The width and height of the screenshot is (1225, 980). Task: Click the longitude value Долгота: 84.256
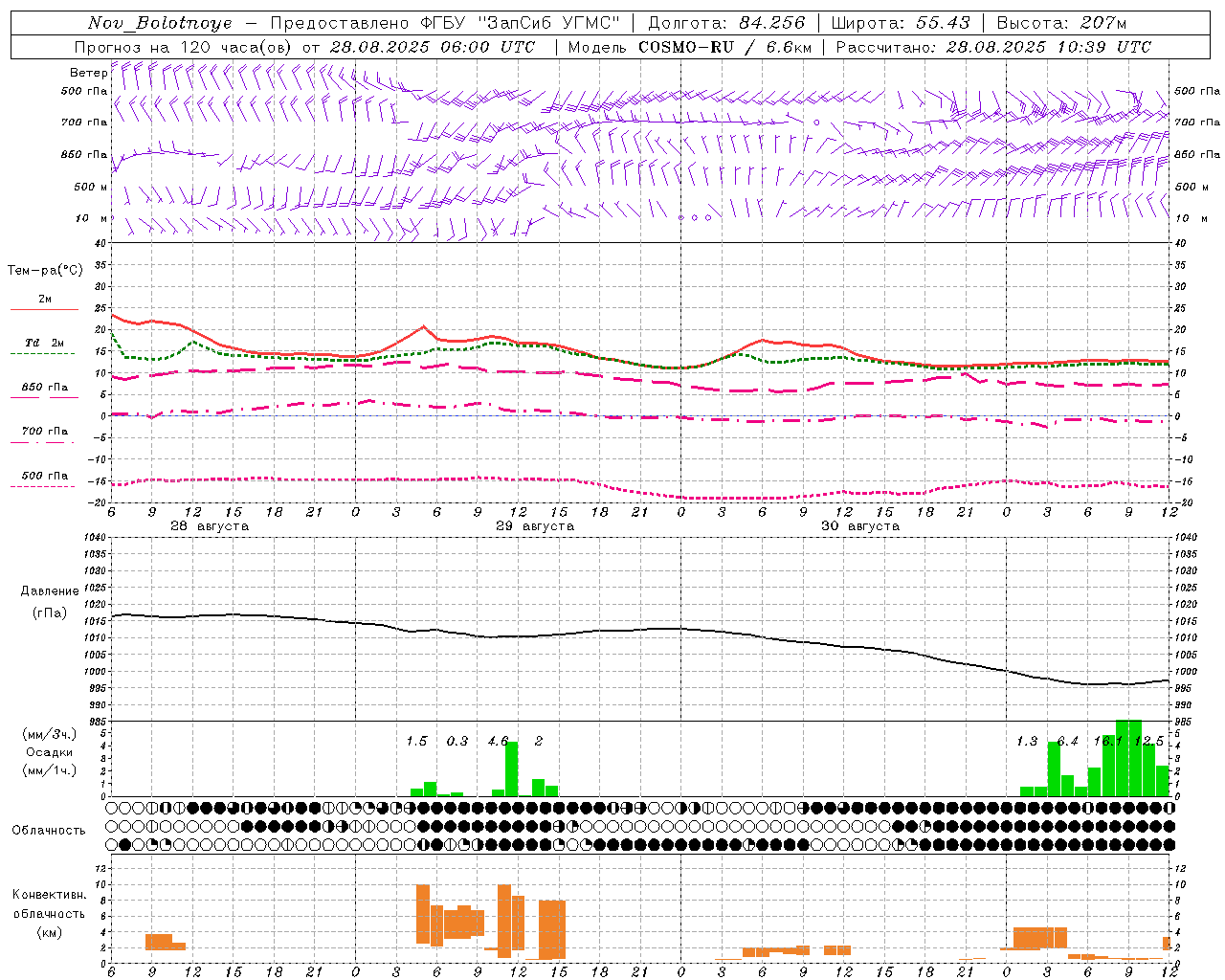click(727, 23)
